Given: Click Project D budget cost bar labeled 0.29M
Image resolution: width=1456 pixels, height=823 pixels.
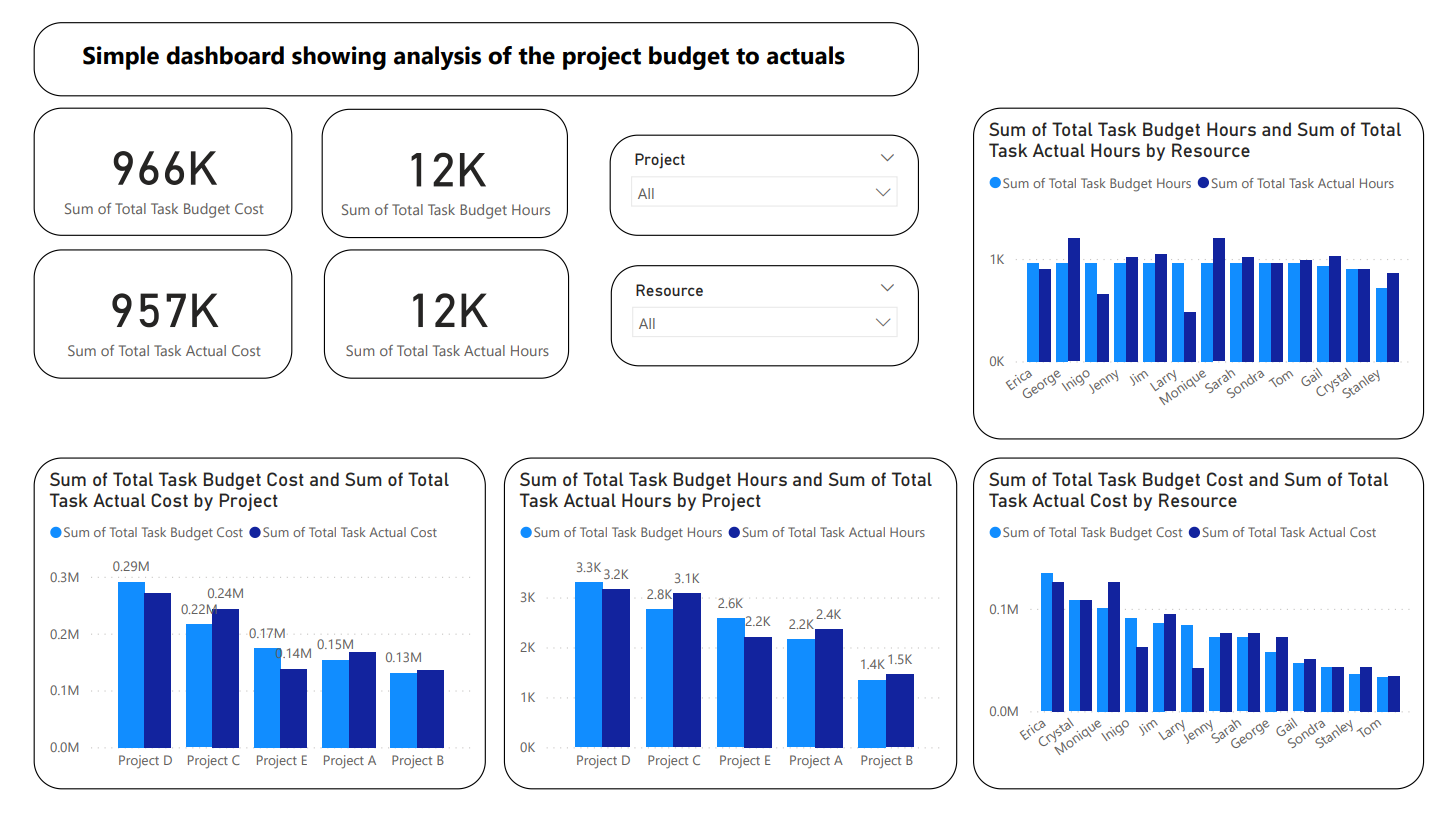Looking at the screenshot, I should (131, 665).
